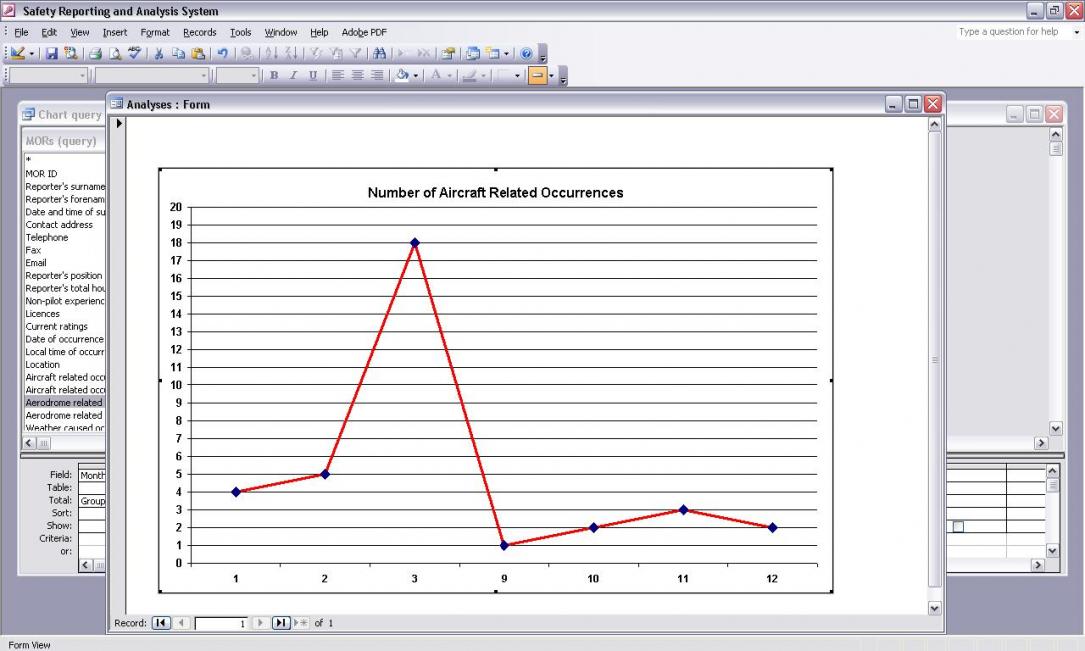Click the Type a question for help box
Screen dimensions: 1085x651
tap(1012, 32)
